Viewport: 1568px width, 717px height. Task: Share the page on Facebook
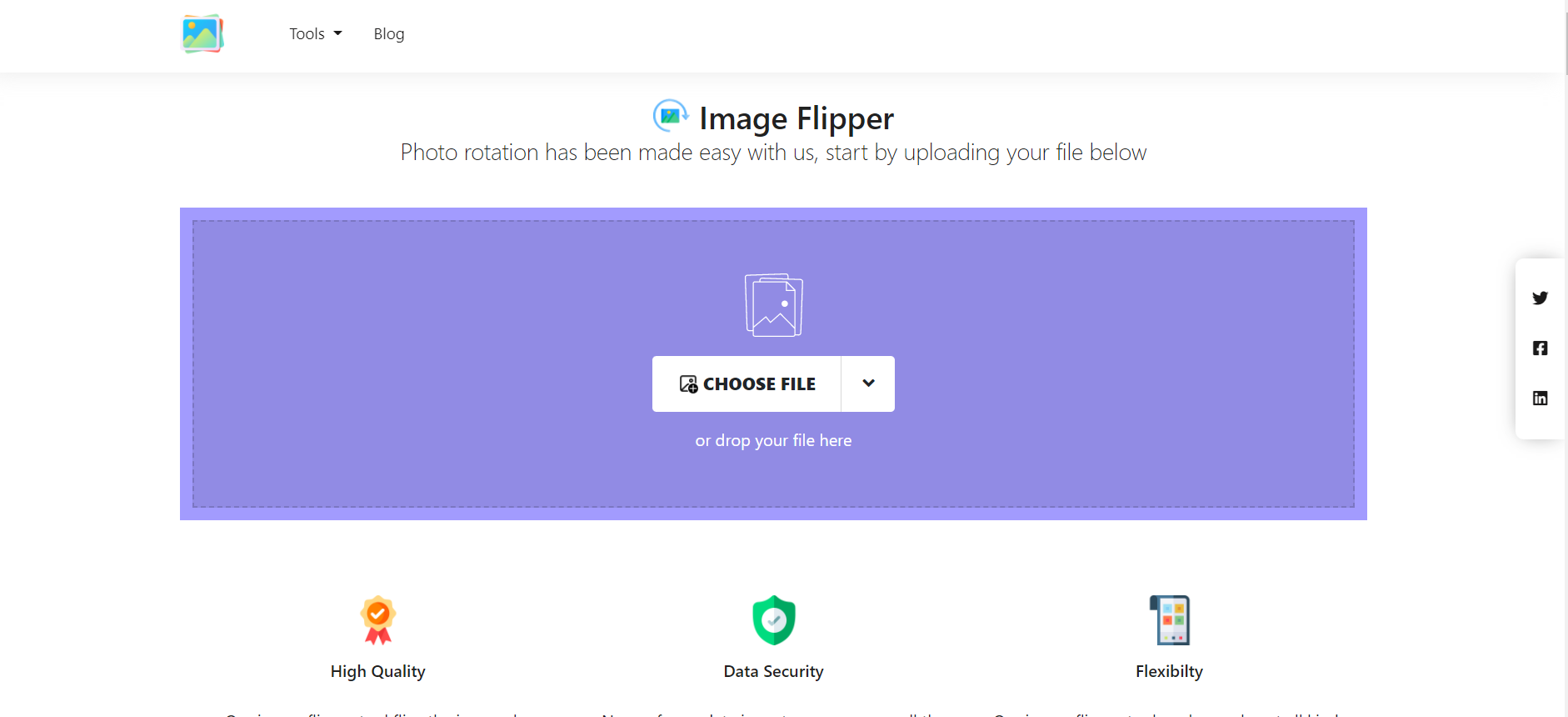click(x=1540, y=348)
